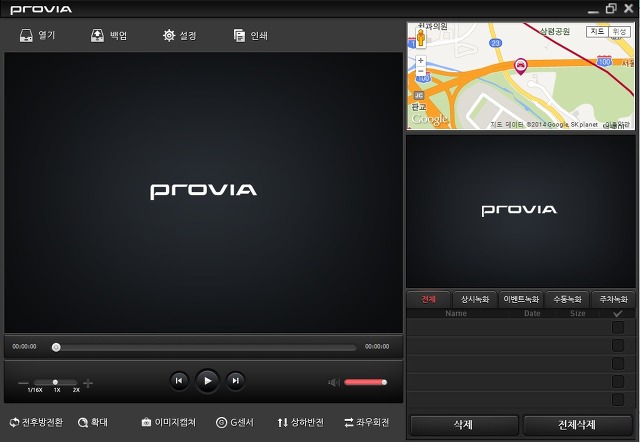The width and height of the screenshot is (640, 442).
Task: Mute audio with speaker icon
Action: click(x=334, y=382)
